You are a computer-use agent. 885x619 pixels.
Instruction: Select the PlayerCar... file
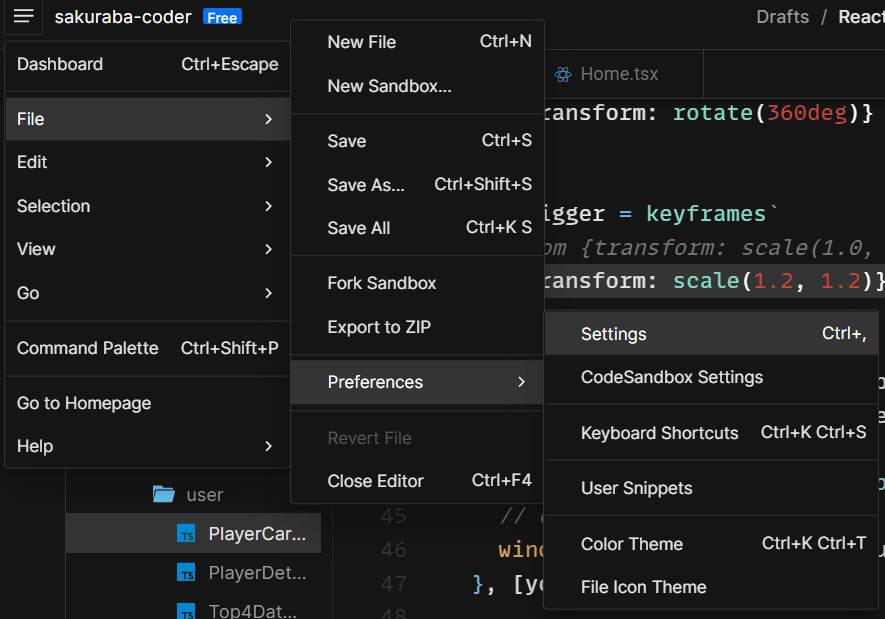194,533
